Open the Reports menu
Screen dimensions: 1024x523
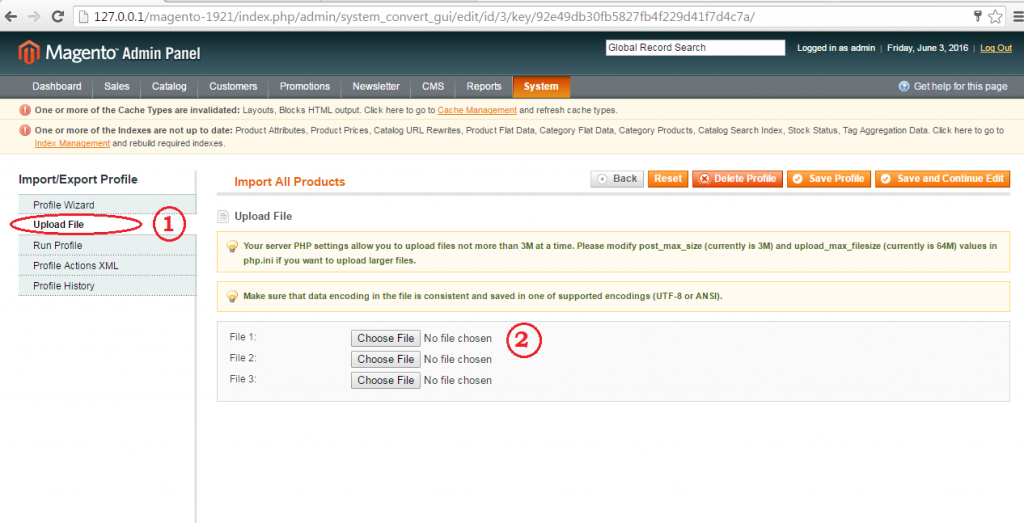(x=484, y=86)
